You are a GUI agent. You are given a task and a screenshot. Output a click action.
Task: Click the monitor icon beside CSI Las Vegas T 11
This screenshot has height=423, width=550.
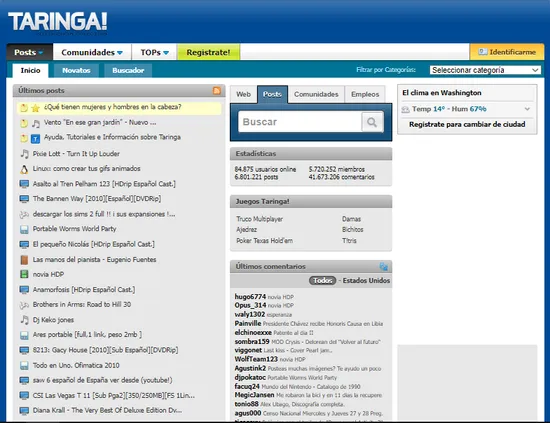click(24, 395)
